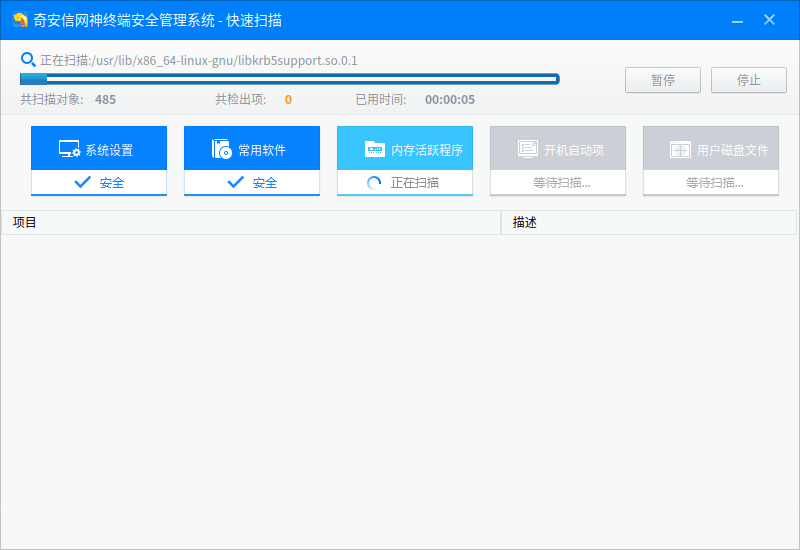Click the scan progress bar
The height and width of the screenshot is (550, 800).
[290, 79]
